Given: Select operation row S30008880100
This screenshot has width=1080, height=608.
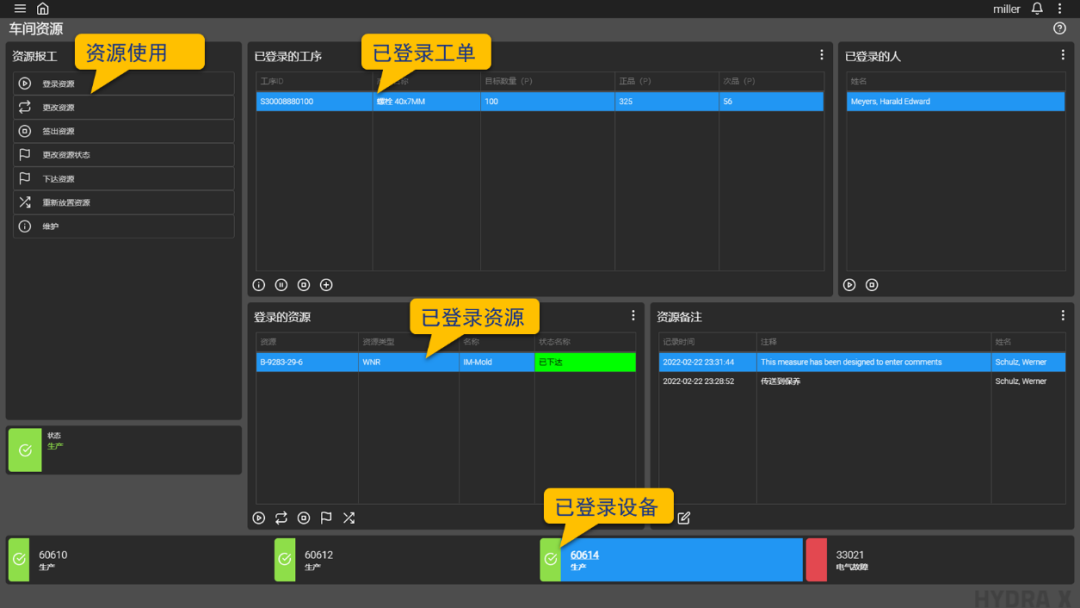Looking at the screenshot, I should pyautogui.click(x=540, y=101).
